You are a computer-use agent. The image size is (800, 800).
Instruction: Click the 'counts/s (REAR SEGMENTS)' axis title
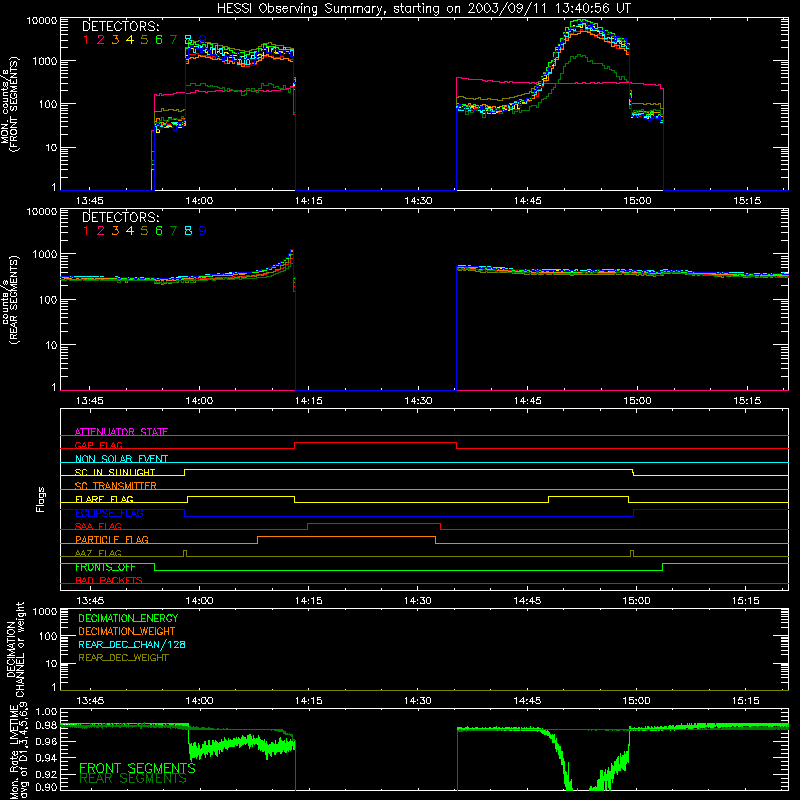coord(10,300)
